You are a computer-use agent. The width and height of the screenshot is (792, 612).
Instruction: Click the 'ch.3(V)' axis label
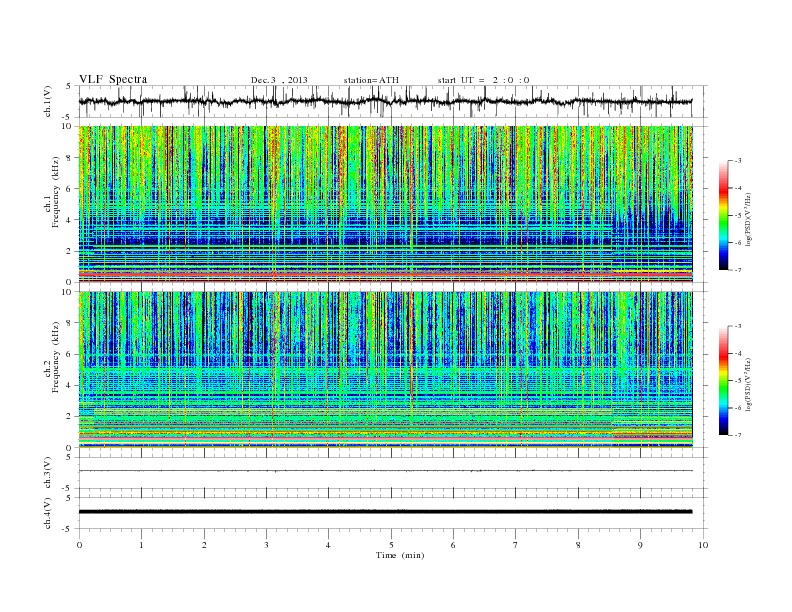coord(48,473)
